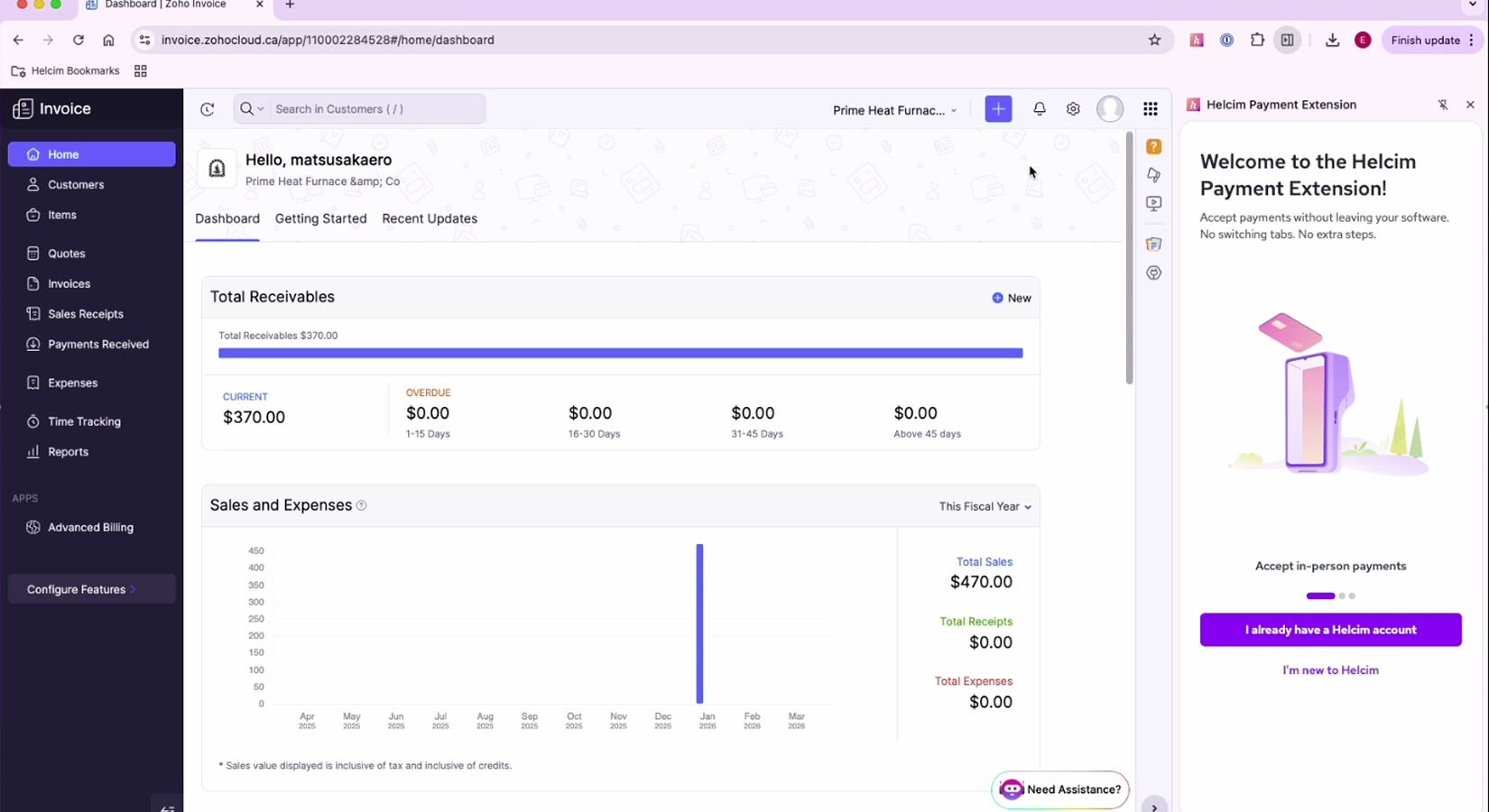The image size is (1489, 812).
Task: Click the I'm new to Helcim link
Action: pyautogui.click(x=1330, y=670)
